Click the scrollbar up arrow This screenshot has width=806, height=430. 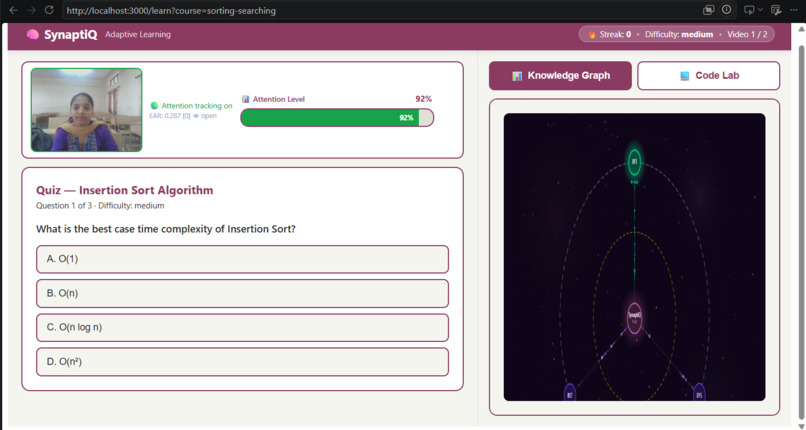pyautogui.click(x=801, y=29)
